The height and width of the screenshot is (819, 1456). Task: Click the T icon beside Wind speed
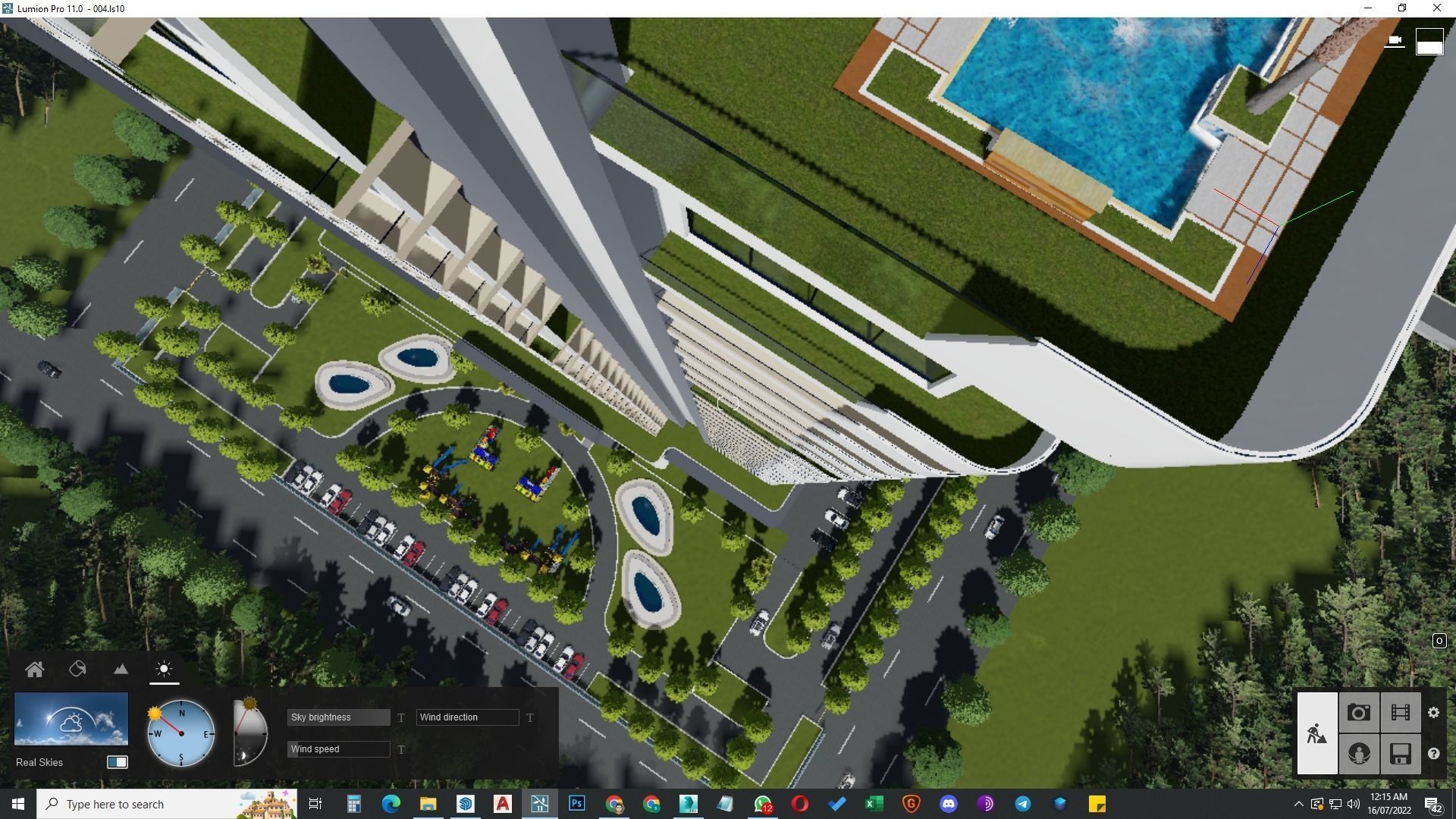[x=401, y=749]
